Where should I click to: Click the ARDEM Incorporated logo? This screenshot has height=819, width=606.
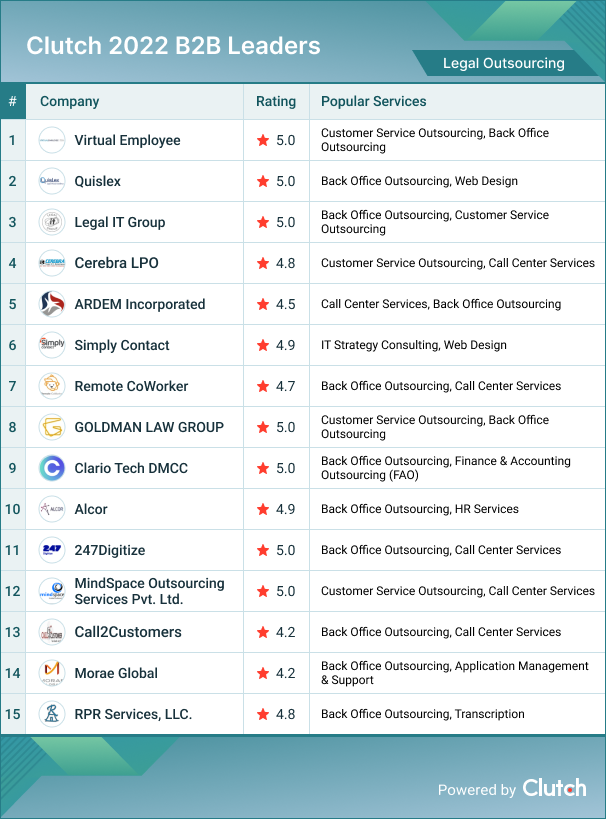click(52, 304)
